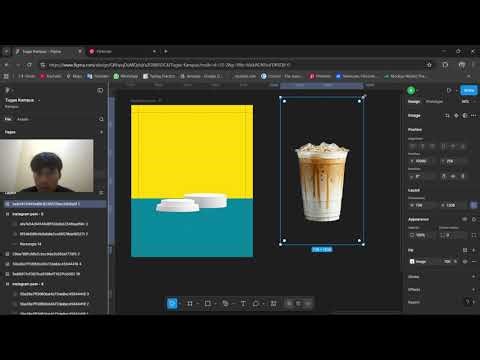Screen dimensions: 480x360
Task: Click individual corners icon
Action: [474, 235]
